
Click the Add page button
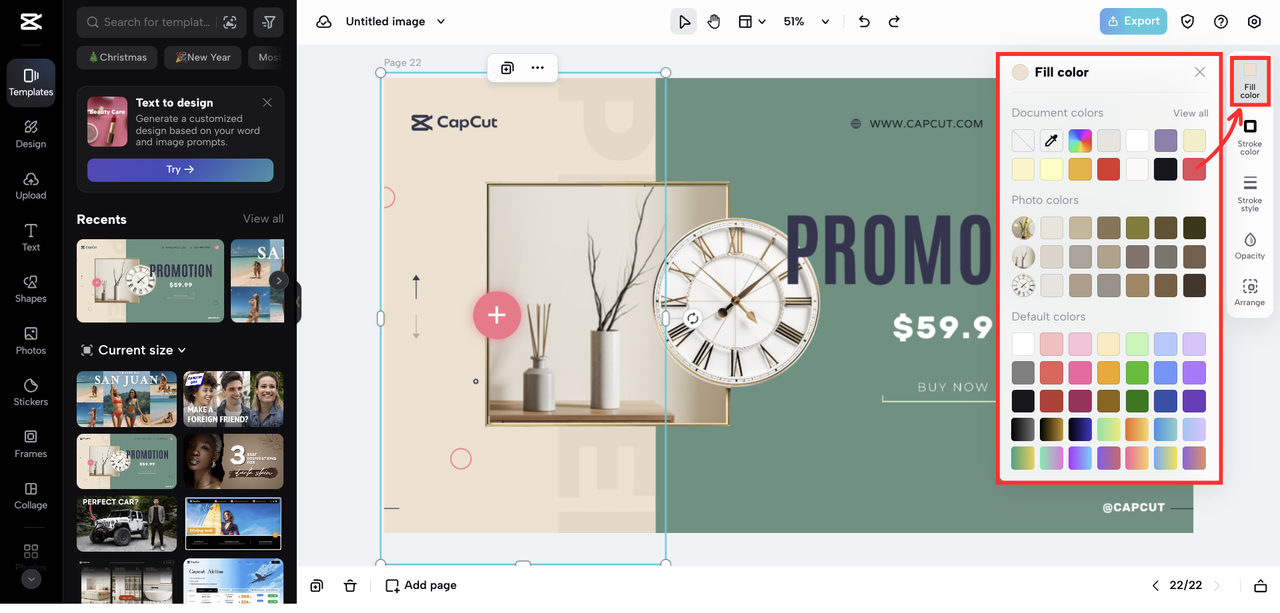[x=421, y=585]
